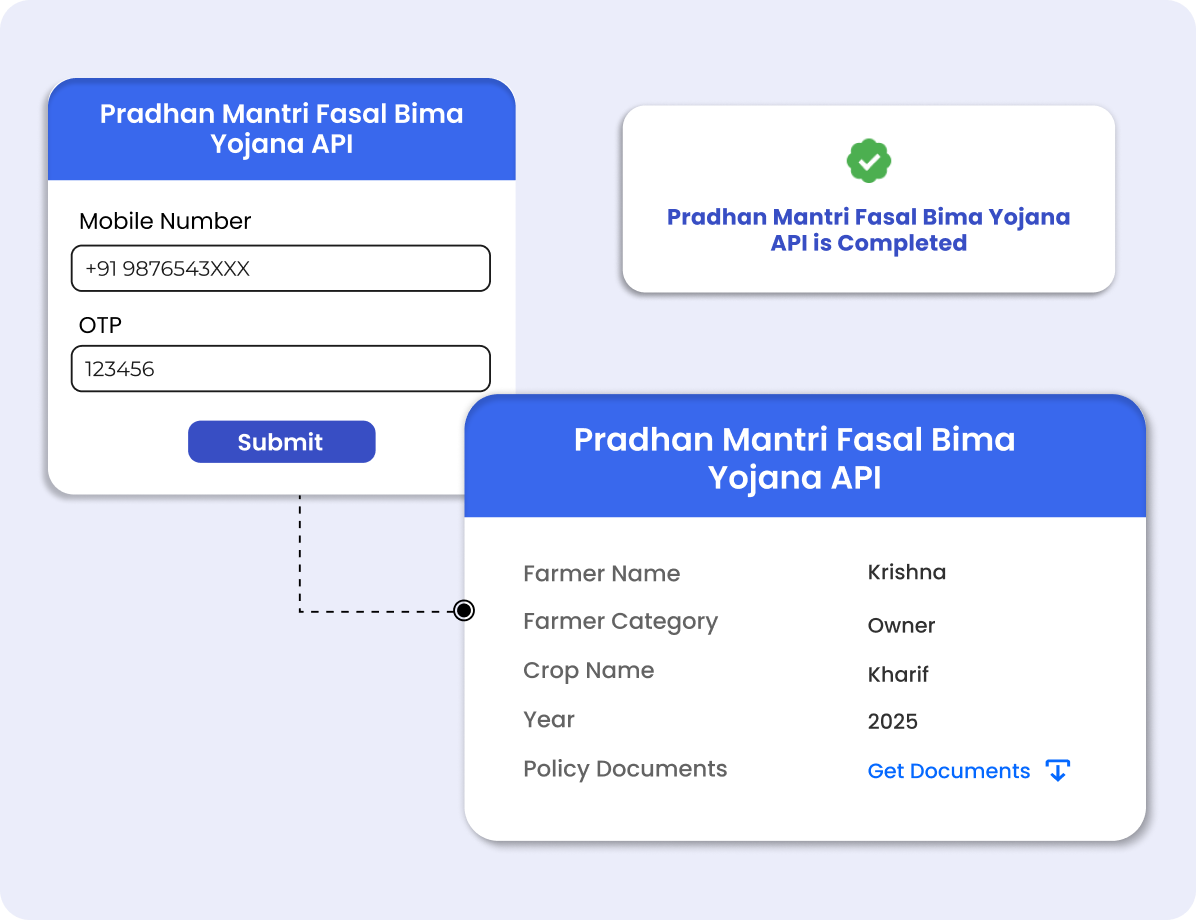Select the Policy Documents label
Screen dimensions: 1196x920
[x=625, y=769]
